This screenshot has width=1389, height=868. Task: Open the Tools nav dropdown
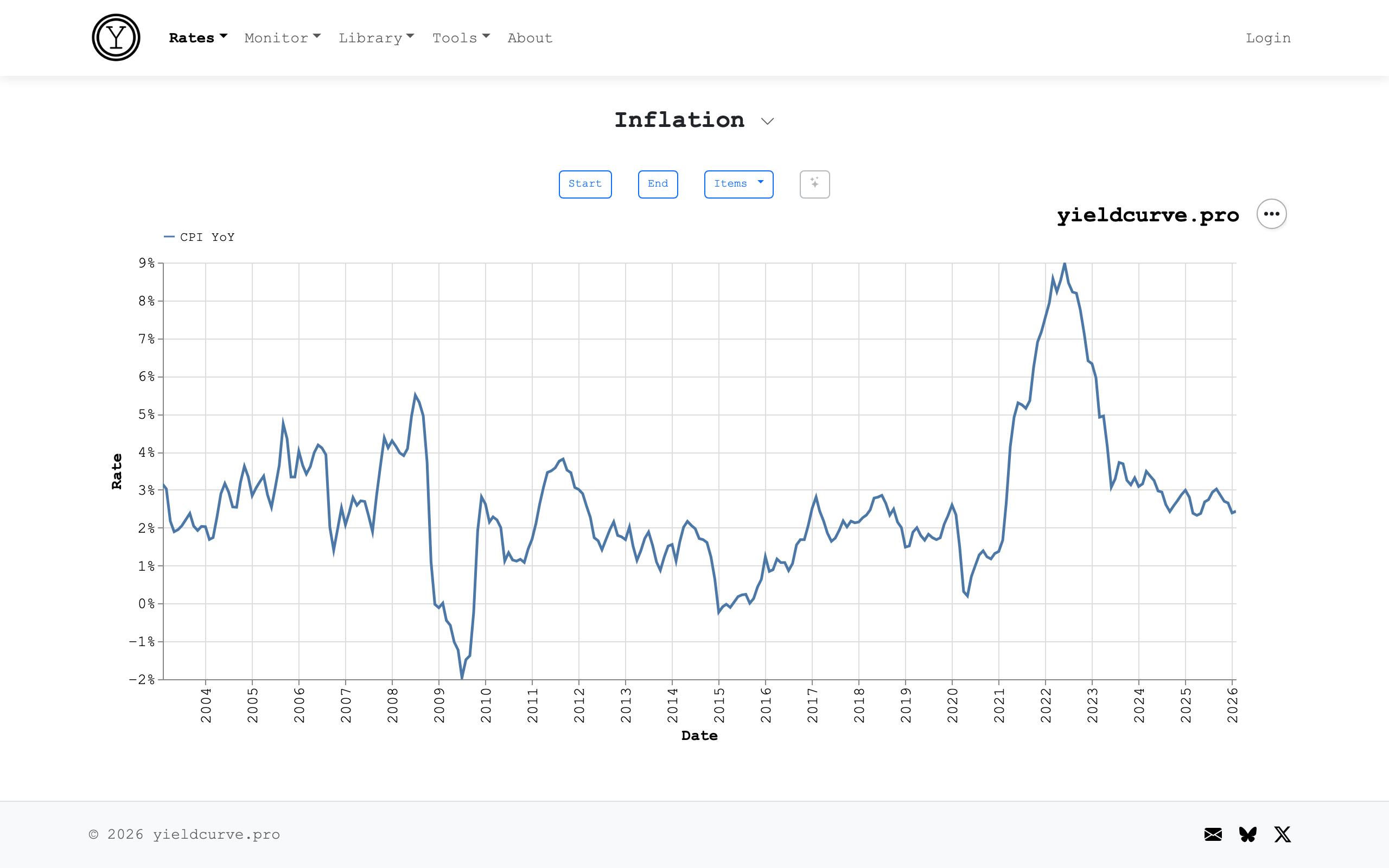tap(461, 38)
